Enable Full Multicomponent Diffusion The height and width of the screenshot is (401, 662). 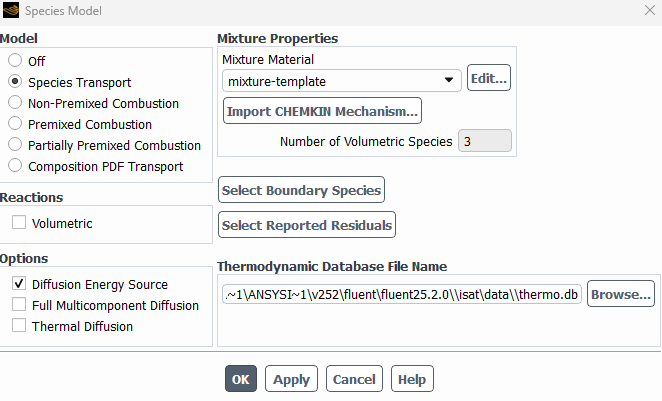pyautogui.click(x=19, y=304)
